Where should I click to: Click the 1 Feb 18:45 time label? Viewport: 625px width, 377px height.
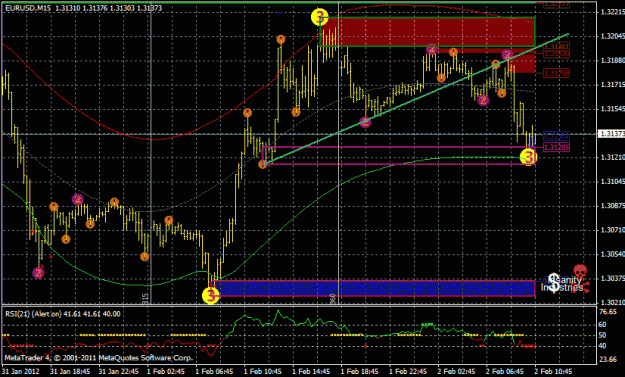tap(360, 371)
